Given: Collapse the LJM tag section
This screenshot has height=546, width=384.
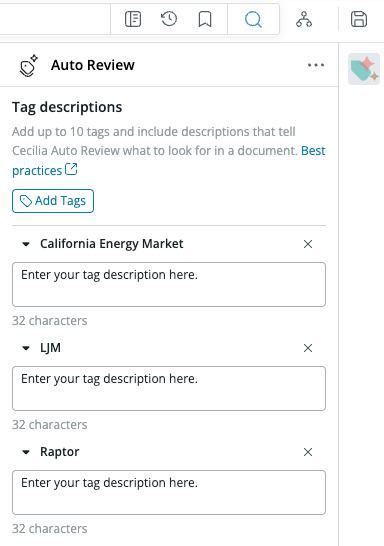Looking at the screenshot, I should click(26, 348).
